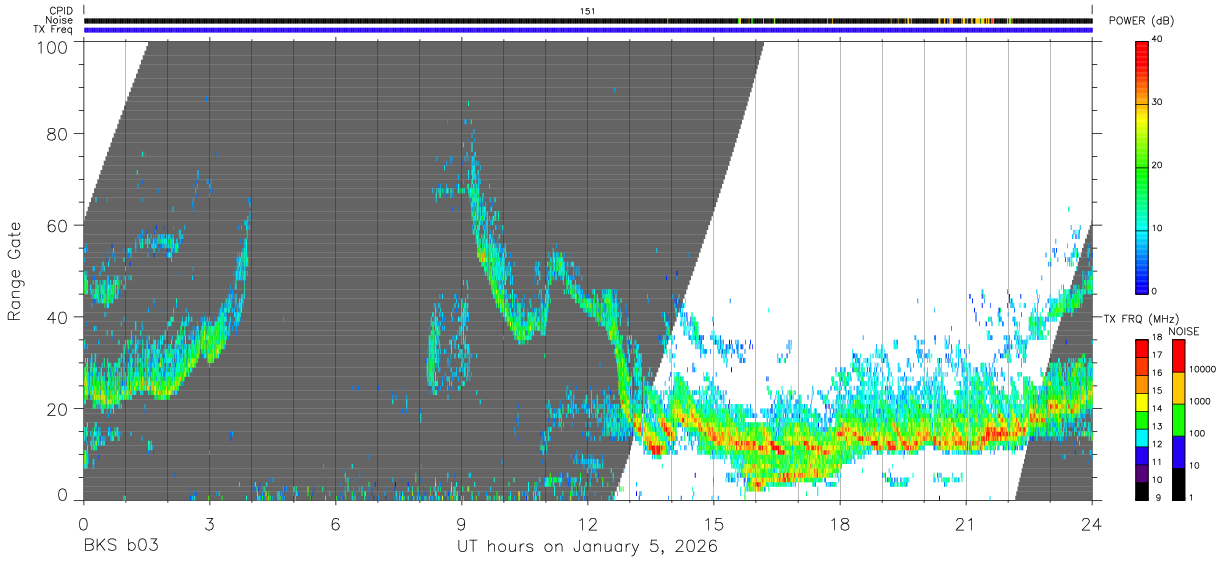The height and width of the screenshot is (567, 1228).
Task: Click the noise color bar
Action: pos(1177,419)
